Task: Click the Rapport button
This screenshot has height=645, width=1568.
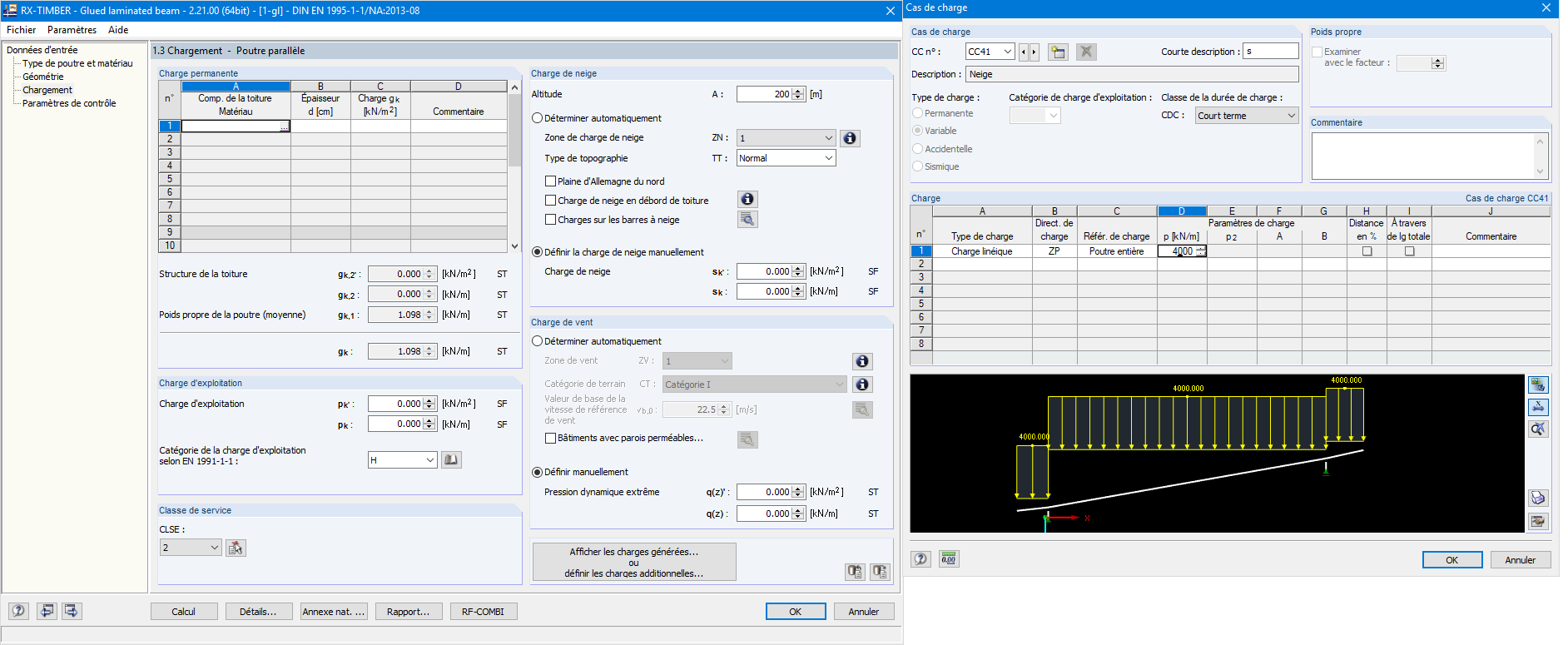Action: (409, 612)
